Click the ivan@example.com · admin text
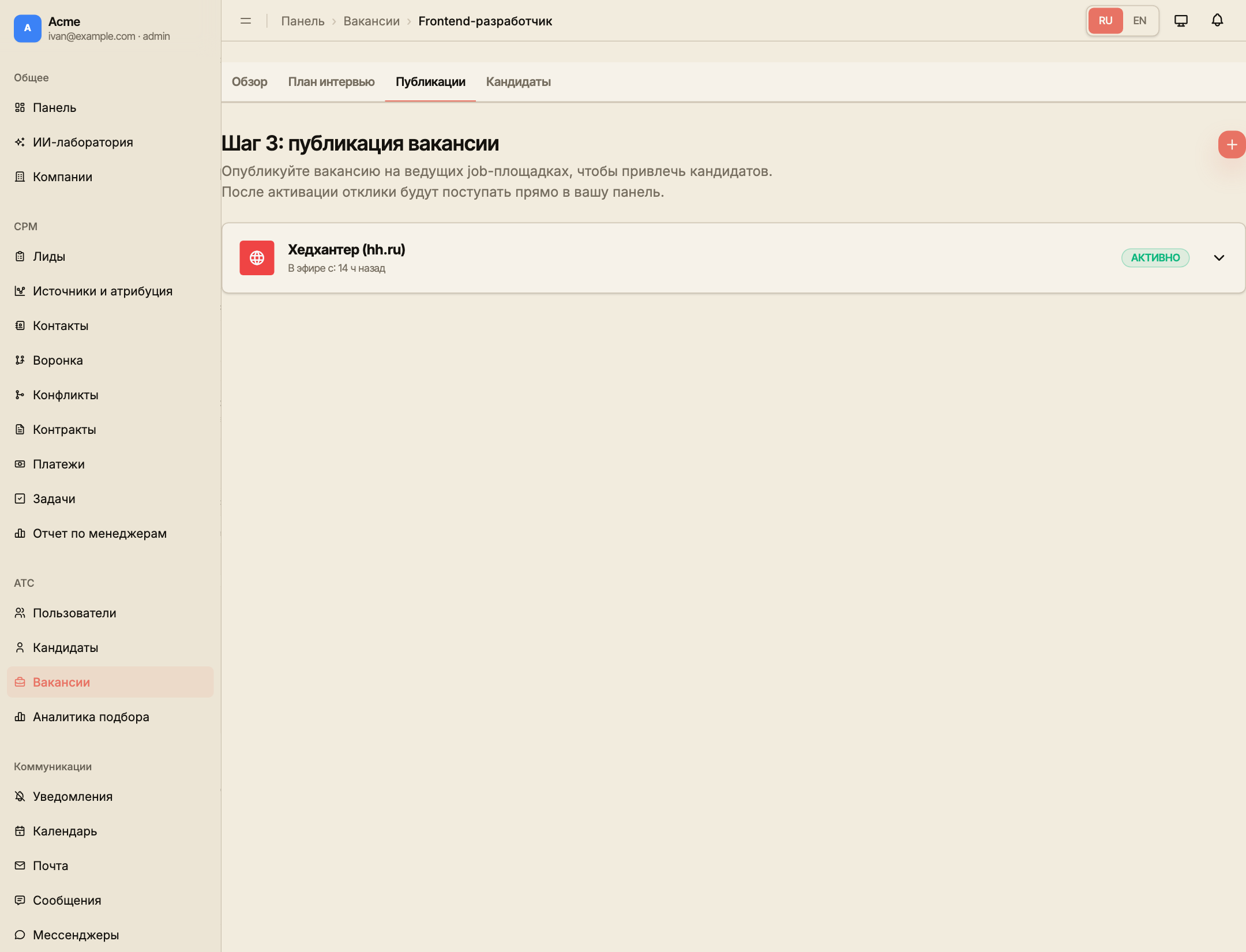Image resolution: width=1246 pixels, height=952 pixels. click(x=109, y=36)
